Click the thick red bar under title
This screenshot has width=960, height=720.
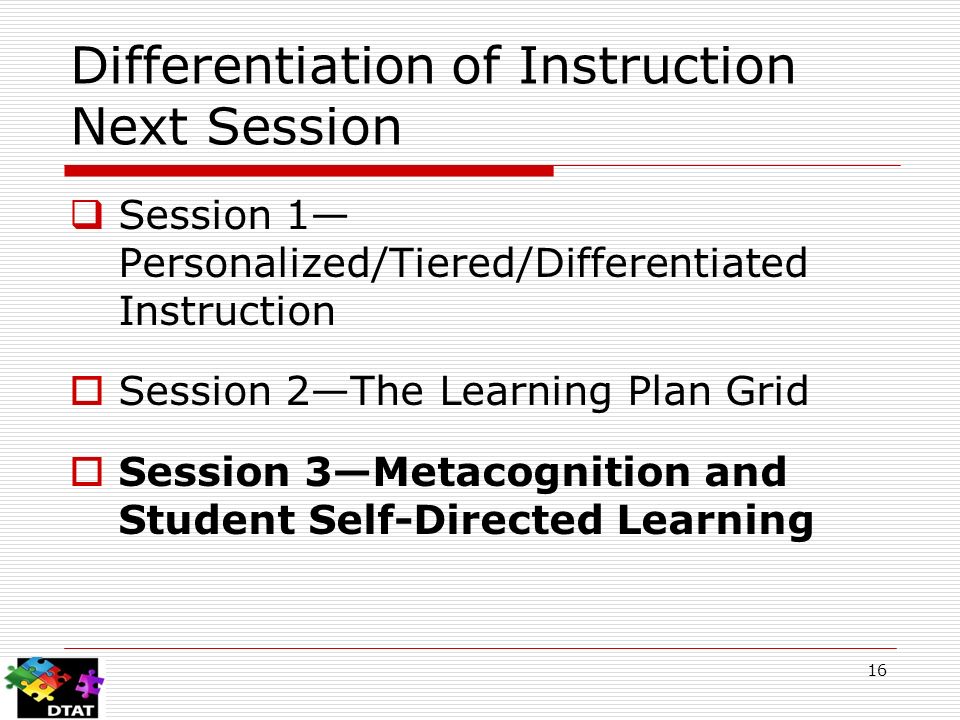click(309, 171)
